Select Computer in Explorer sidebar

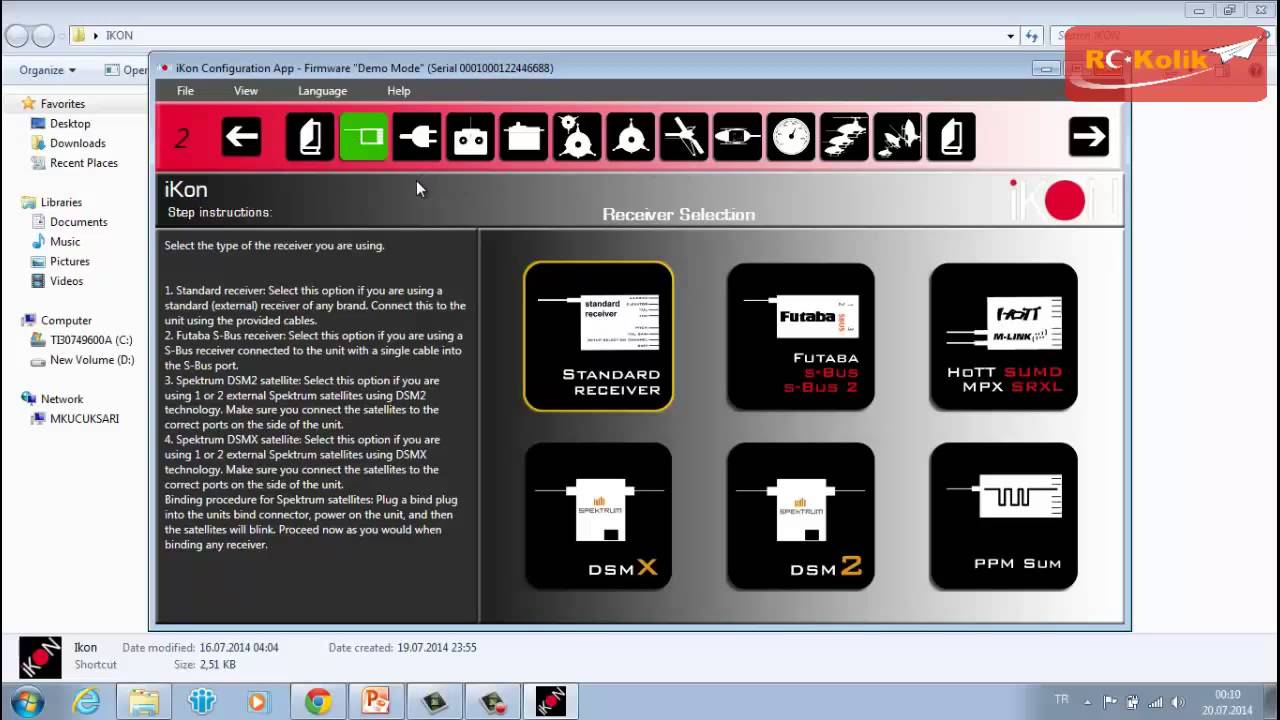[x=66, y=321]
